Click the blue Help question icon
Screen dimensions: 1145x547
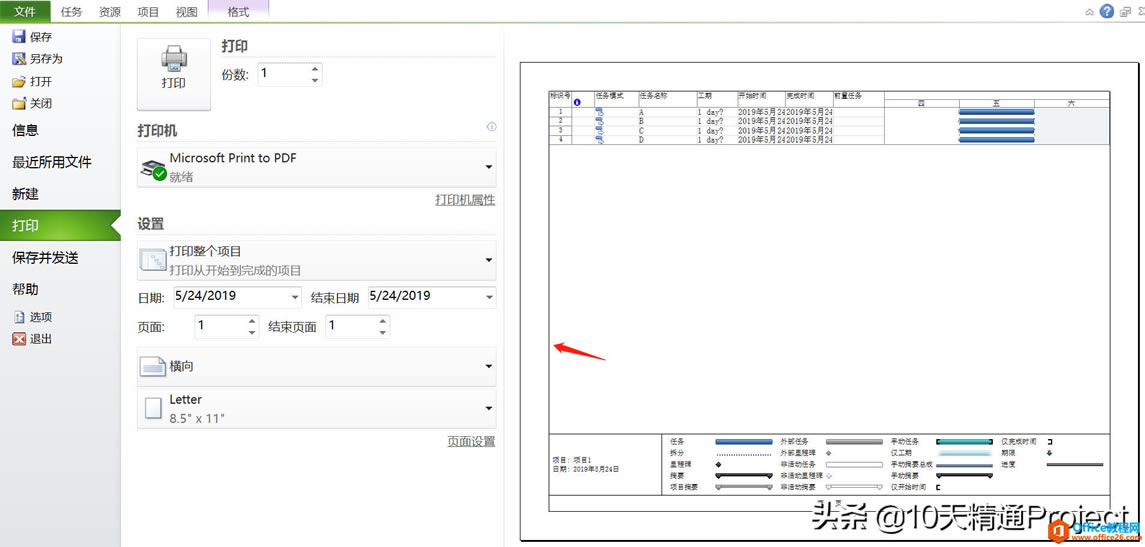pos(1107,11)
